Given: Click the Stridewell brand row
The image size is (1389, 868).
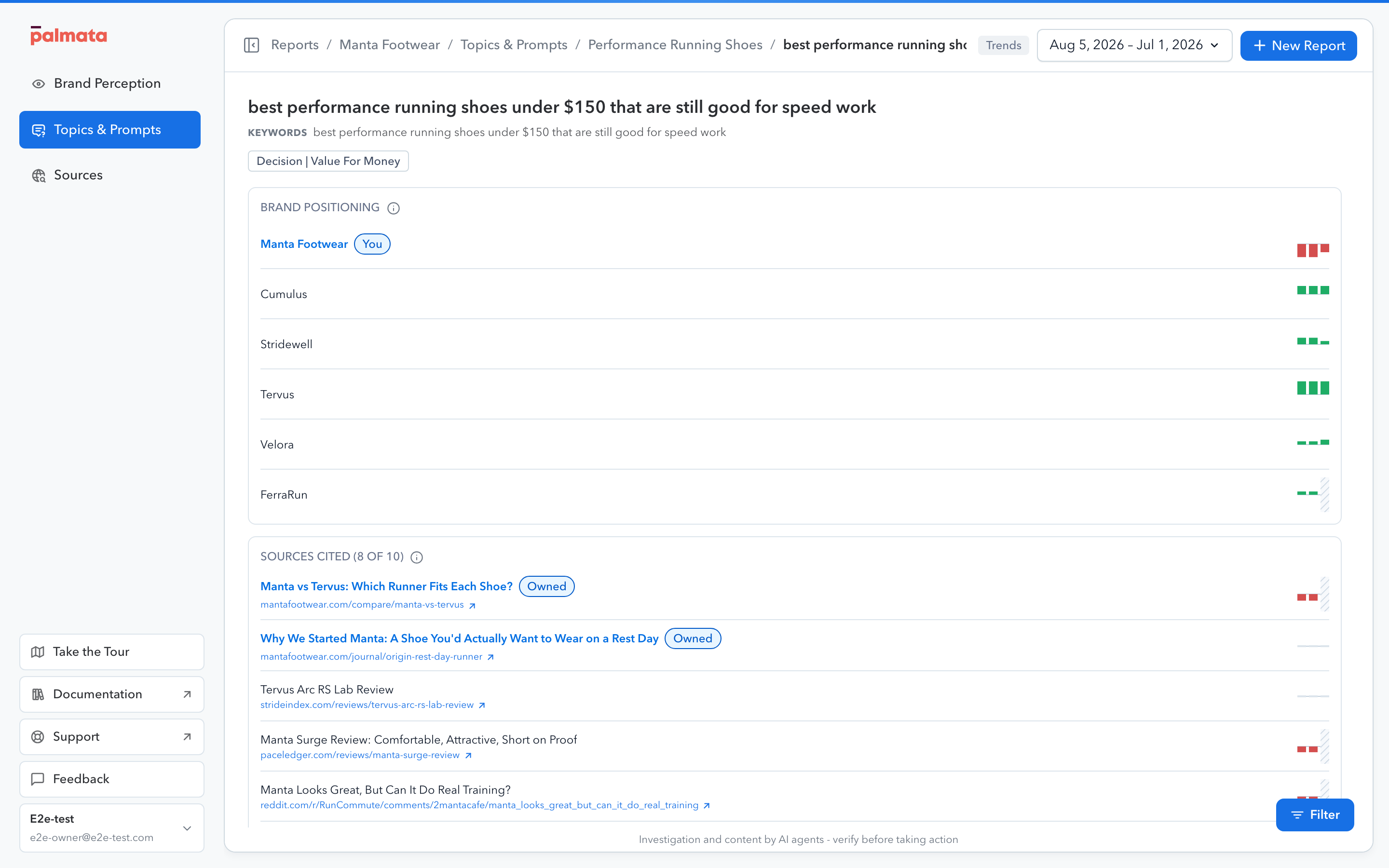Looking at the screenshot, I should 794,344.
